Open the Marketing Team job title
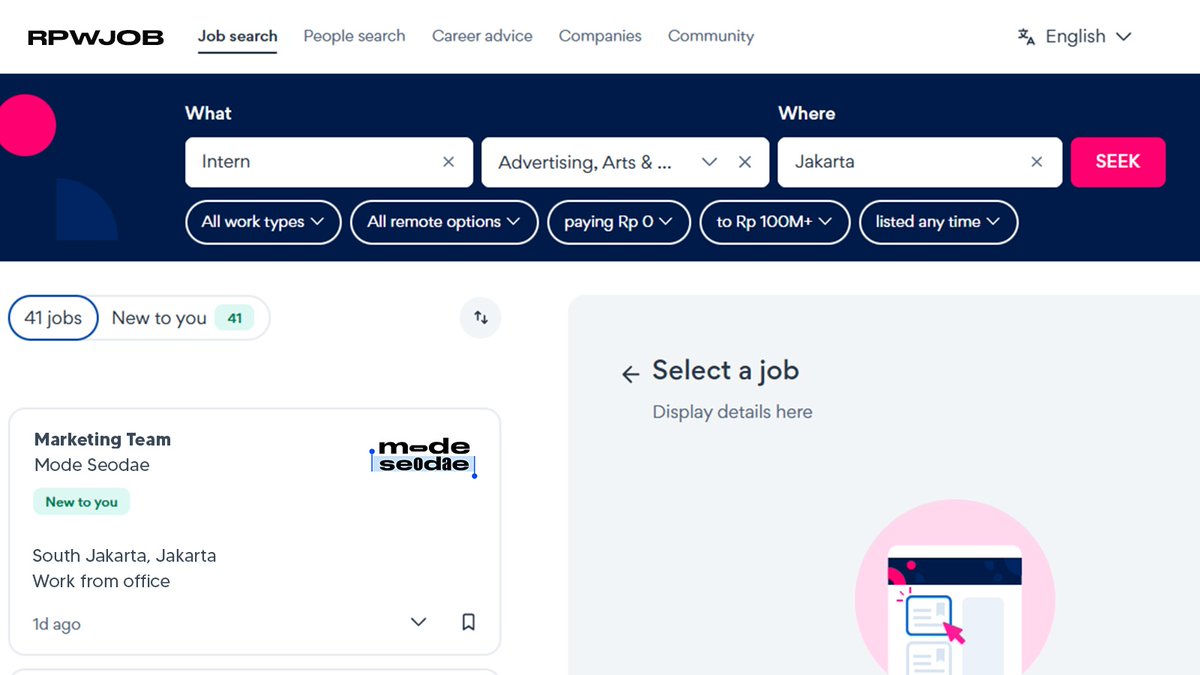 point(102,439)
